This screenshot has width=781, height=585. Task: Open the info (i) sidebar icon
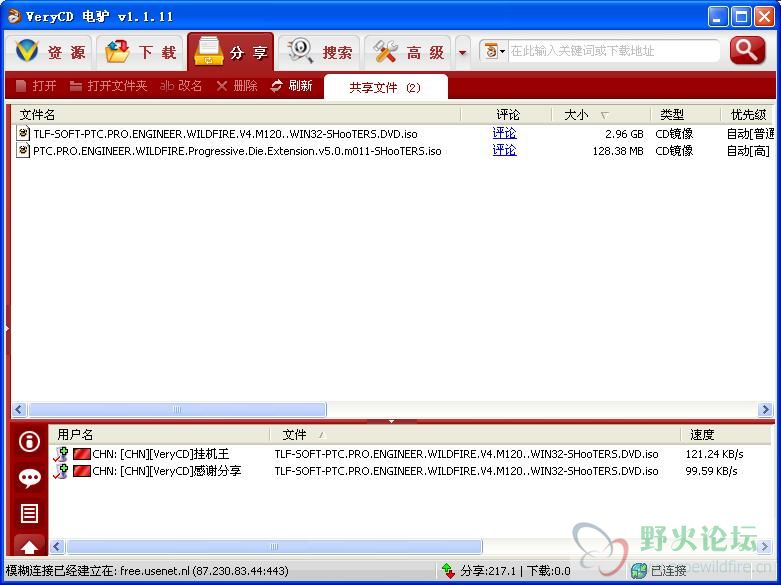(x=29, y=441)
